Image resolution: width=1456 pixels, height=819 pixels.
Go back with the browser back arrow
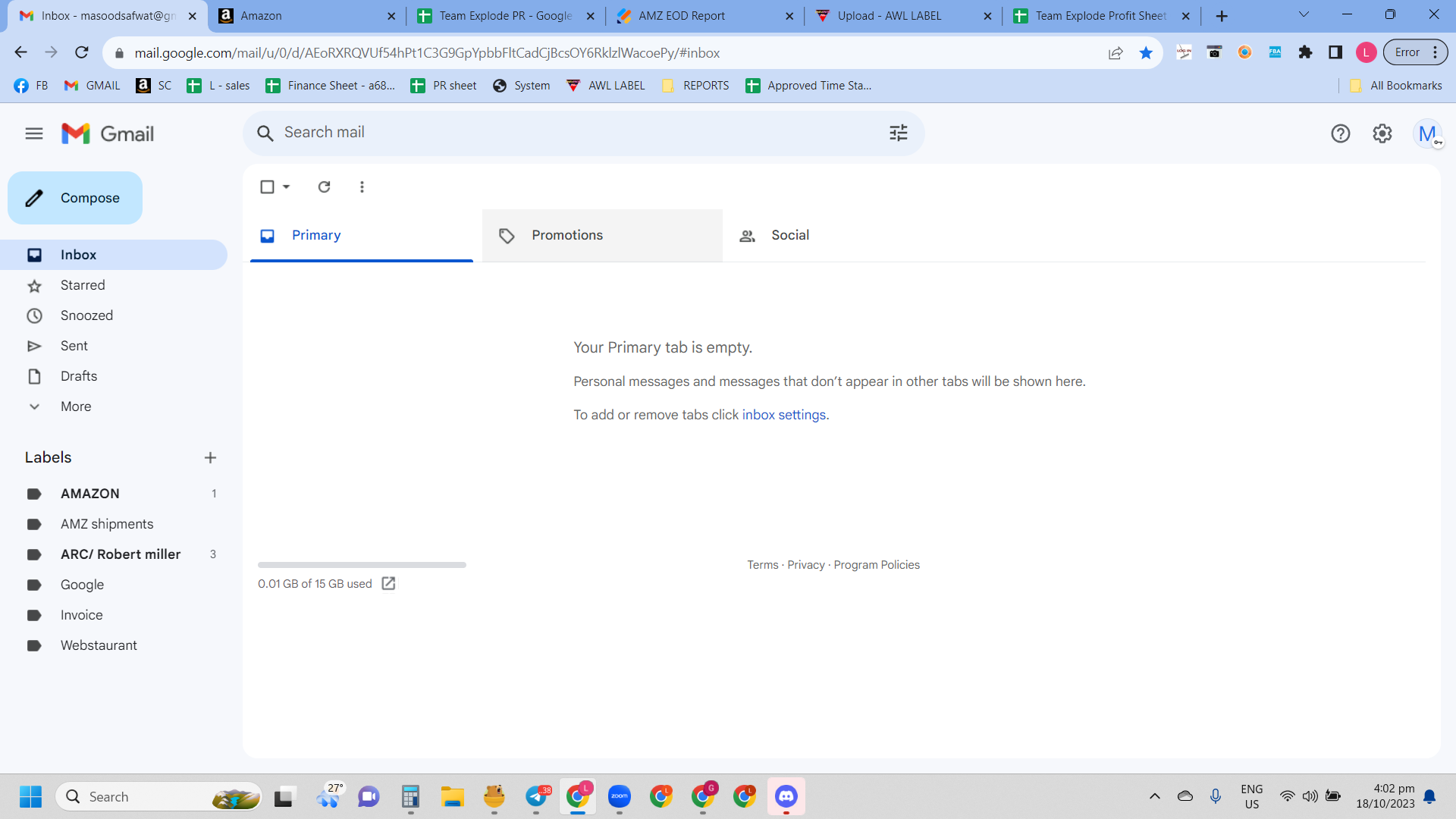tap(20, 52)
